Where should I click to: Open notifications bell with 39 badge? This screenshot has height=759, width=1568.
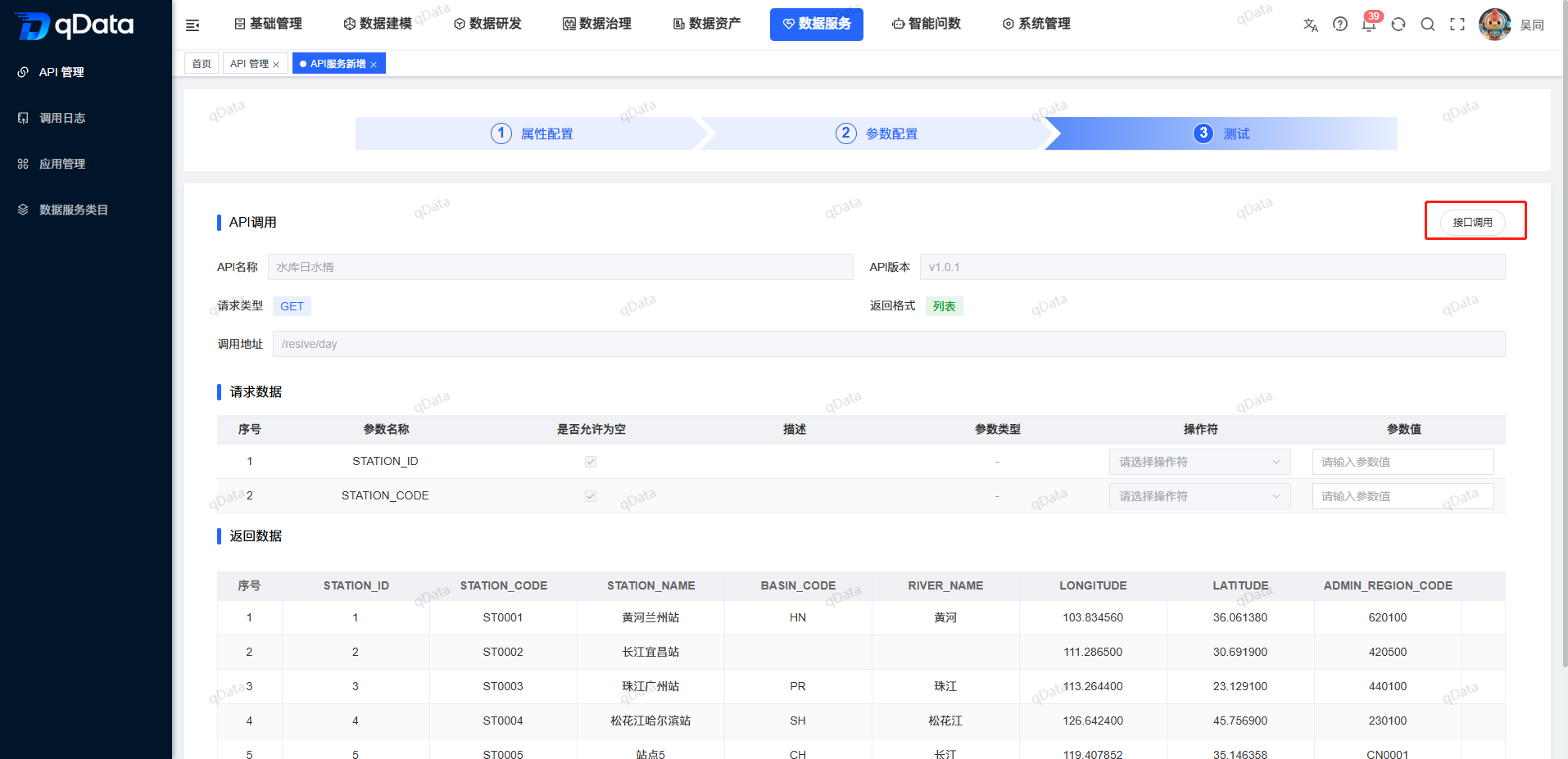tap(1369, 25)
